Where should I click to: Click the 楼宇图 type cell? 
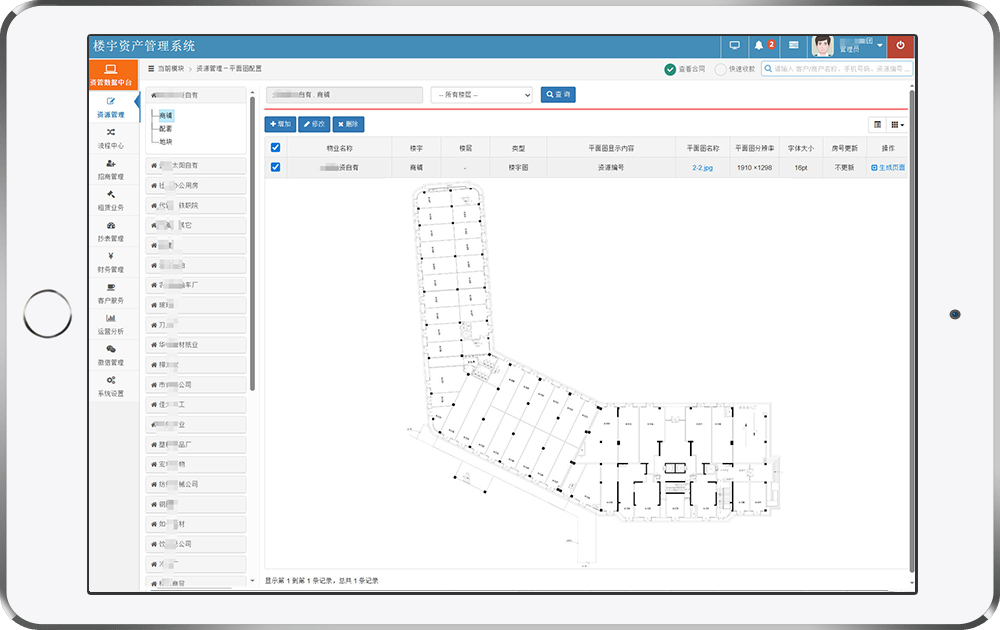518,168
